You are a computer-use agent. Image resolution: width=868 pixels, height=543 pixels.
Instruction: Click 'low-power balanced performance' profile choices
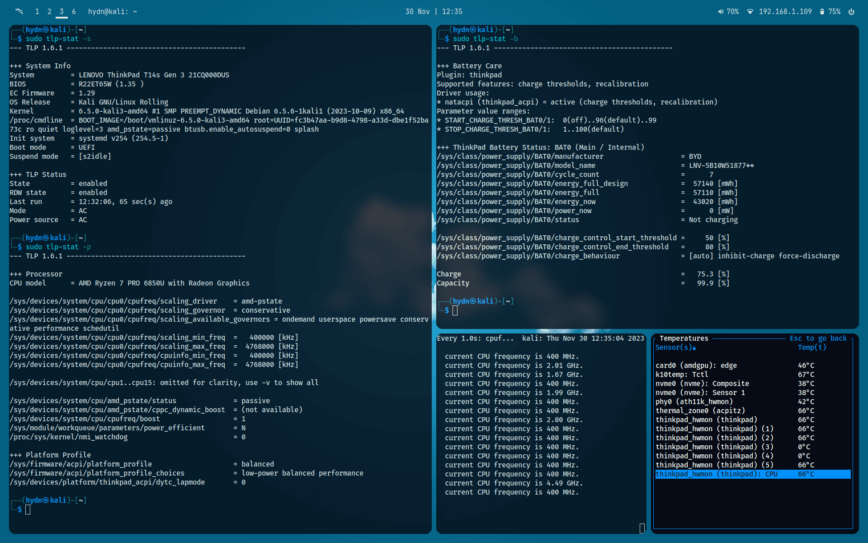[302, 473]
